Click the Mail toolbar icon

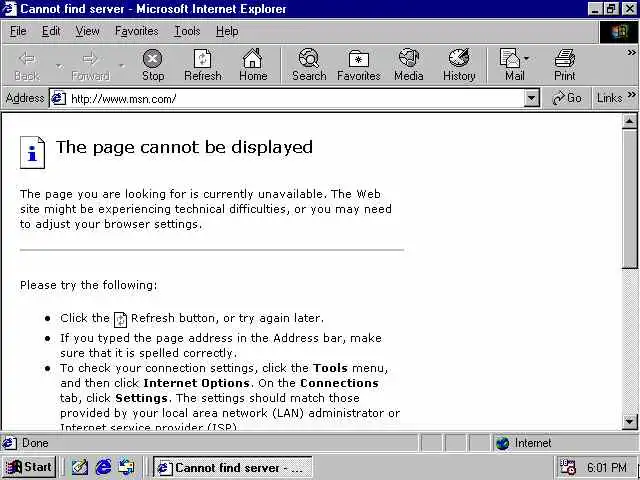point(510,65)
